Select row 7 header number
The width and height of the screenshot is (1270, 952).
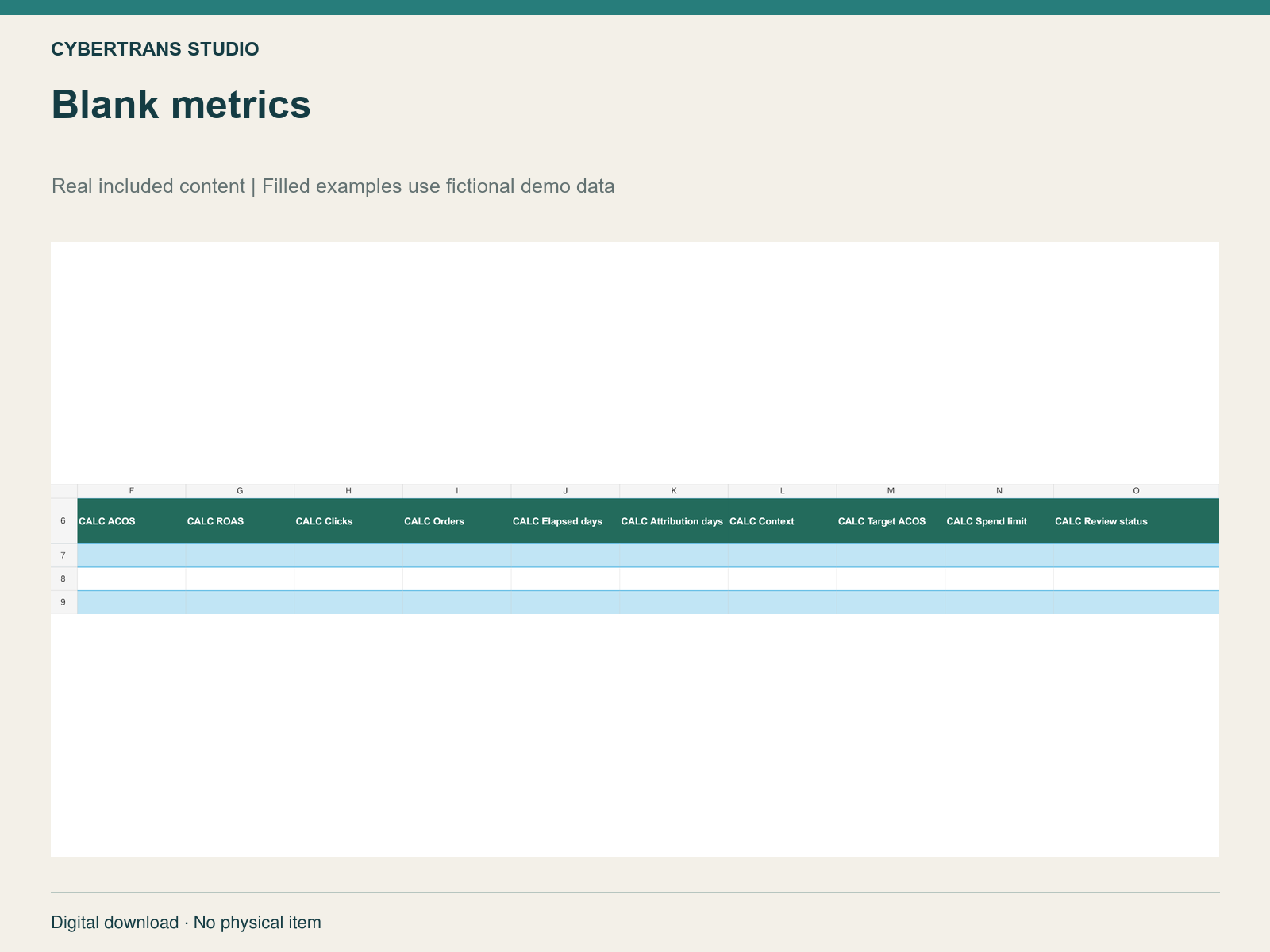tap(63, 555)
